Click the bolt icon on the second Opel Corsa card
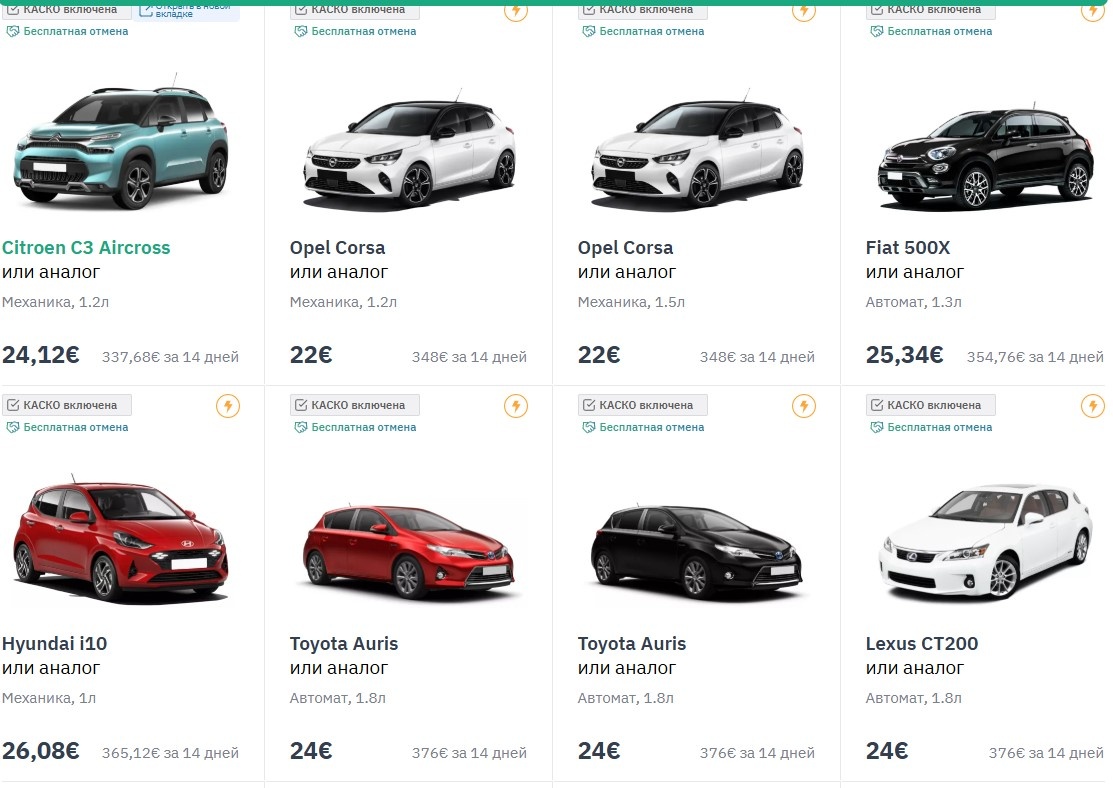Viewport: 1113px width, 788px height. click(x=804, y=13)
